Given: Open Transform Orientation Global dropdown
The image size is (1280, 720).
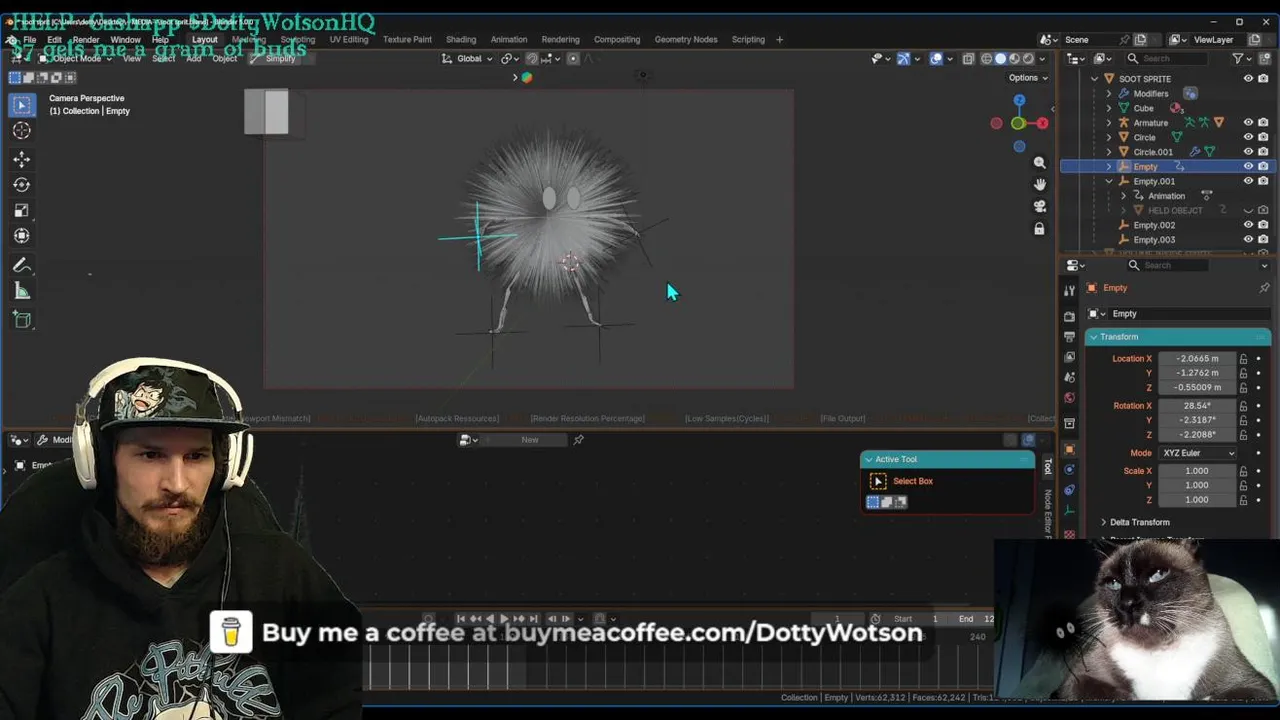Looking at the screenshot, I should point(470,58).
